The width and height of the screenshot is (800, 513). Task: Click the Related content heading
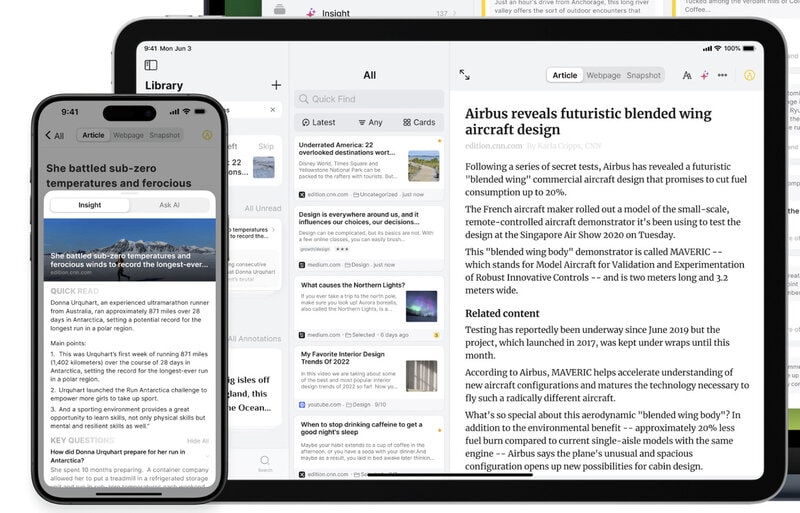pyautogui.click(x=502, y=313)
